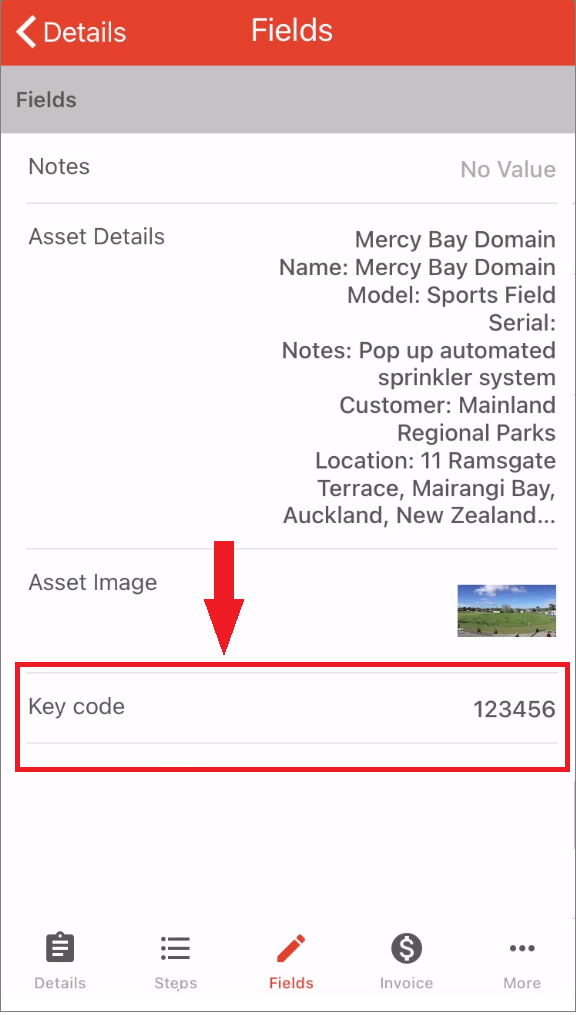576x1015 pixels.
Task: Tap the Key code value 123456
Action: pyautogui.click(x=513, y=708)
